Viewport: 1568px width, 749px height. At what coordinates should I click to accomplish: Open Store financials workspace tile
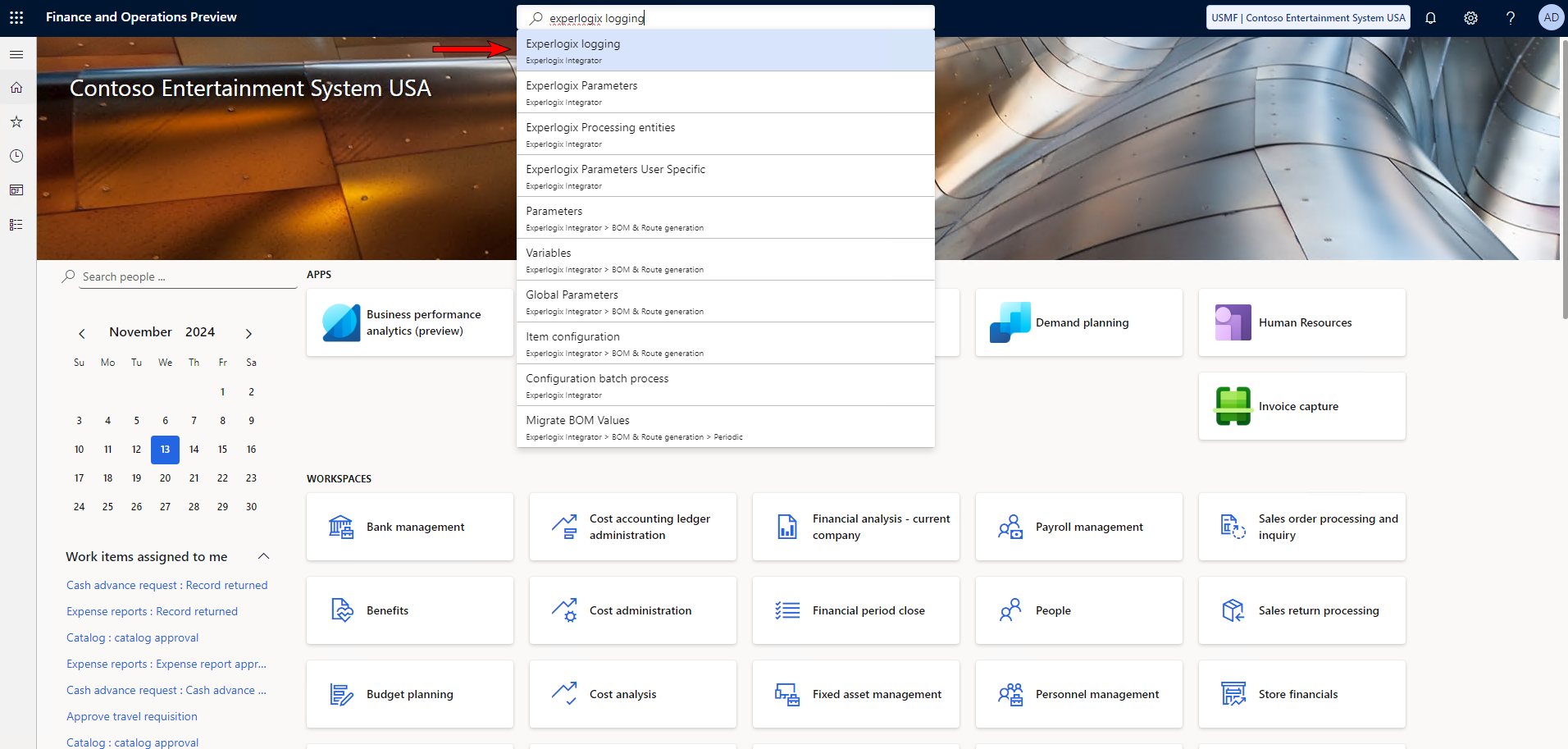(x=1302, y=694)
